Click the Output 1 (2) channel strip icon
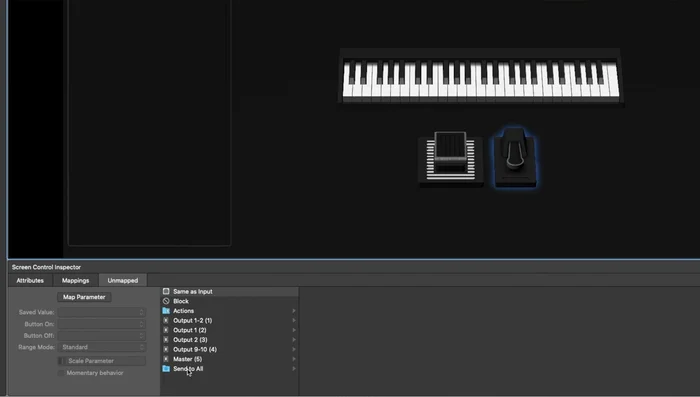 pos(166,330)
